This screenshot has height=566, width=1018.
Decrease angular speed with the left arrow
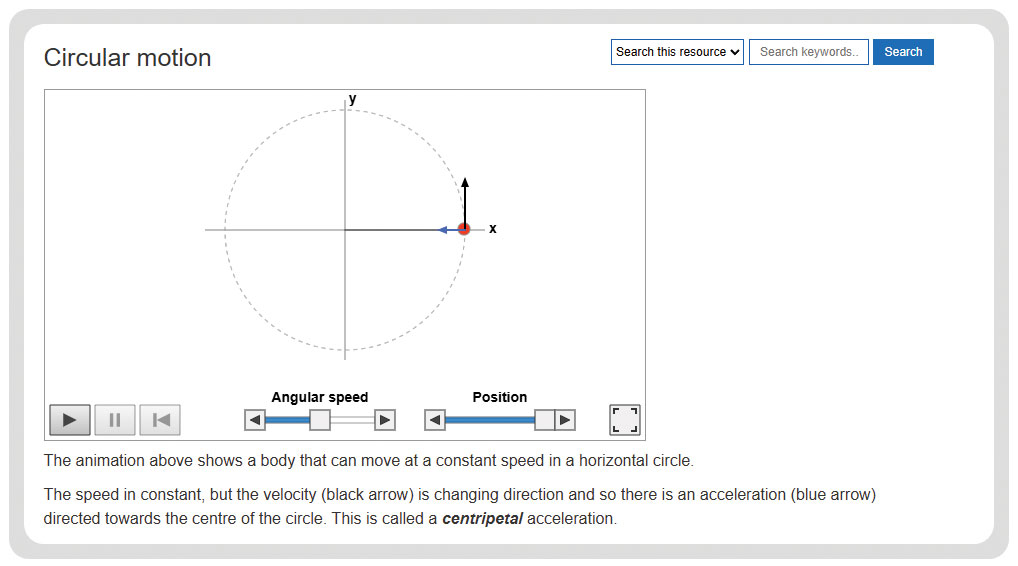[254, 420]
